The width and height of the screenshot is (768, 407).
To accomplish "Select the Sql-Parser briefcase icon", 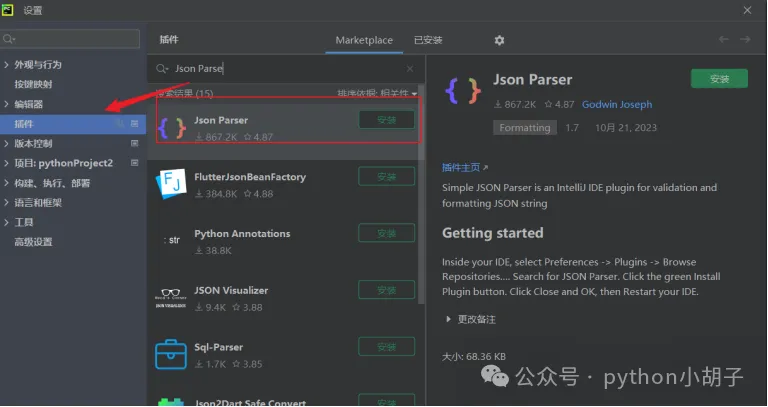I will click(x=171, y=354).
